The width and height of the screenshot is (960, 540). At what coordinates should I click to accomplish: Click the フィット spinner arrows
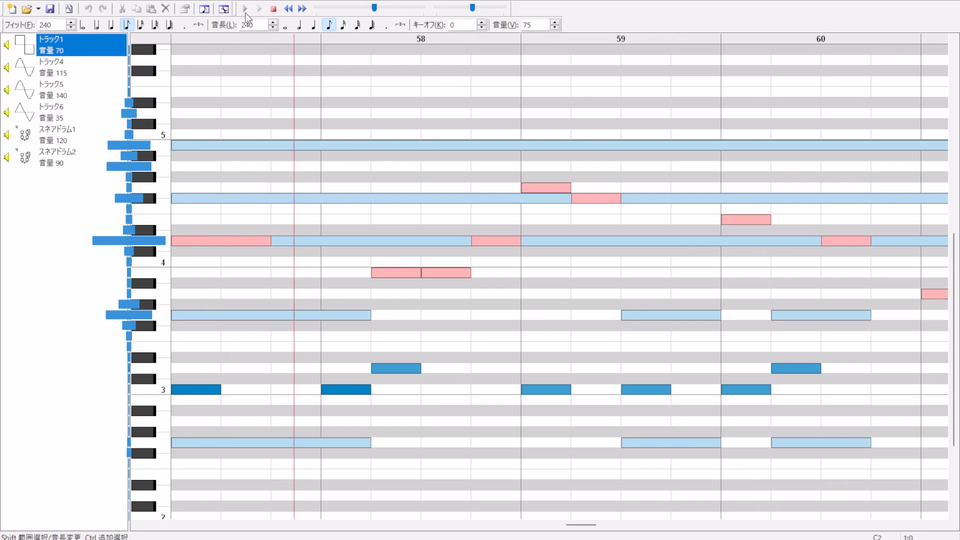(71, 24)
